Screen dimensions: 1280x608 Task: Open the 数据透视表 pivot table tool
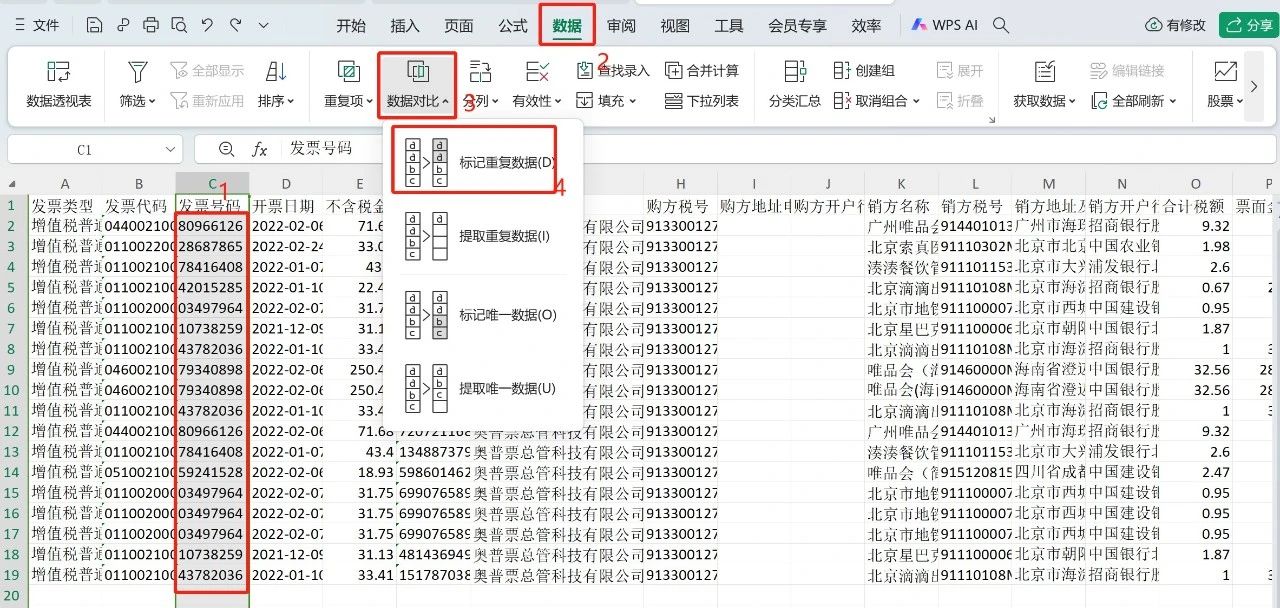59,84
